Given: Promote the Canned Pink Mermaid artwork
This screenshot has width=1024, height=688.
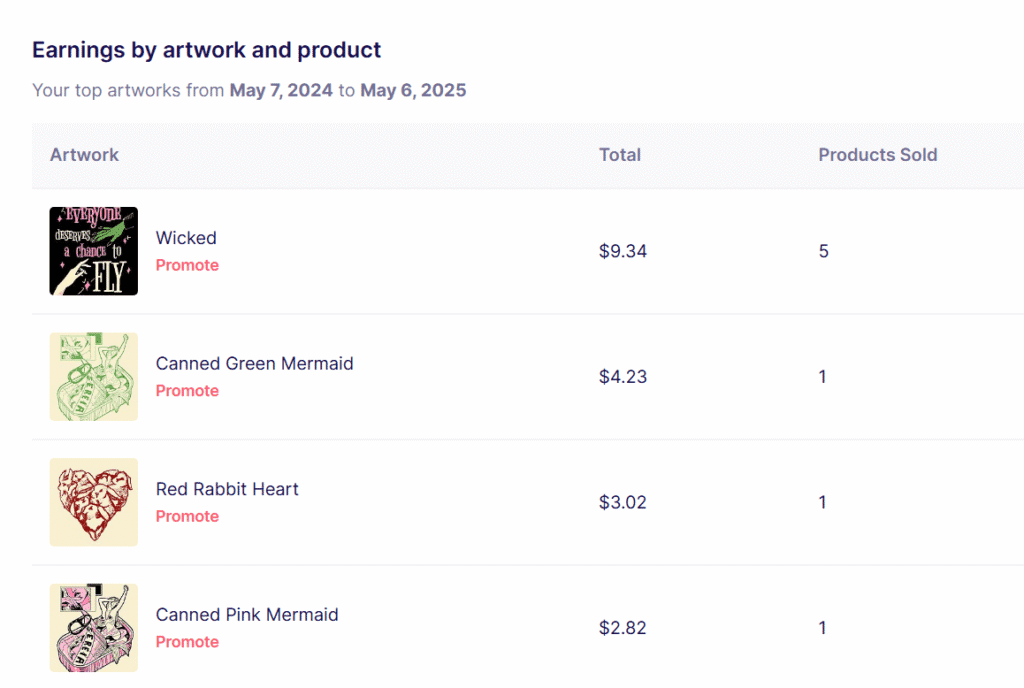Looking at the screenshot, I should 187,642.
